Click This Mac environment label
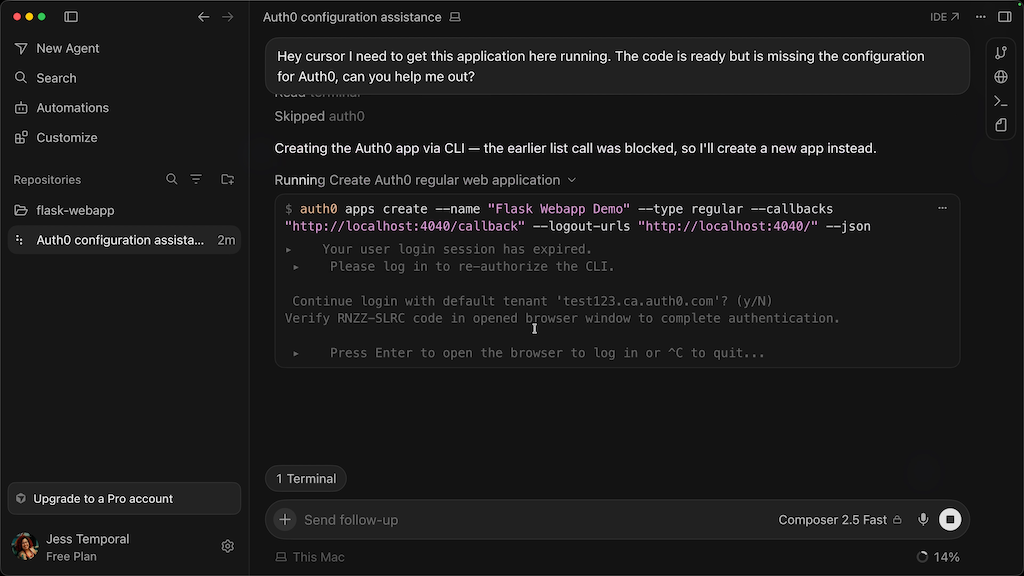The width and height of the screenshot is (1024, 576). pyautogui.click(x=310, y=557)
